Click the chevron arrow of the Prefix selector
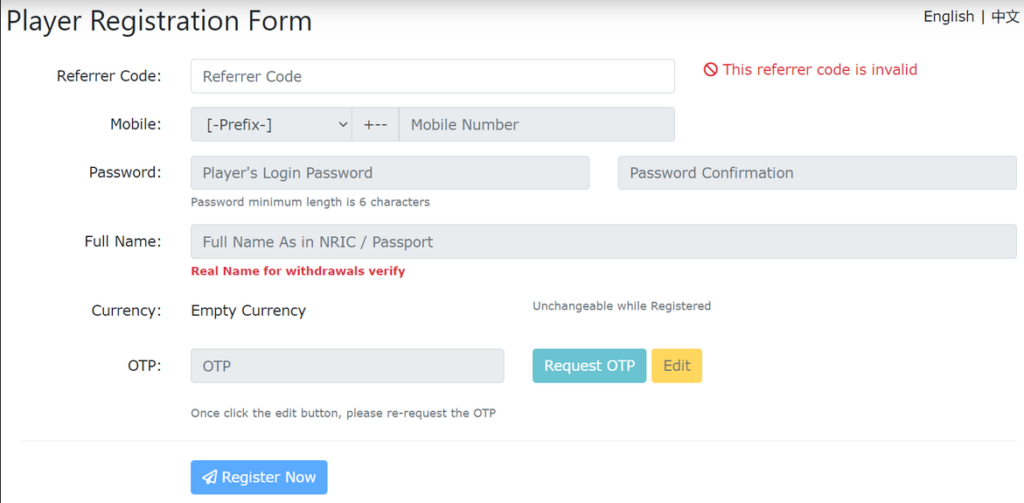The width and height of the screenshot is (1024, 503). click(x=344, y=124)
